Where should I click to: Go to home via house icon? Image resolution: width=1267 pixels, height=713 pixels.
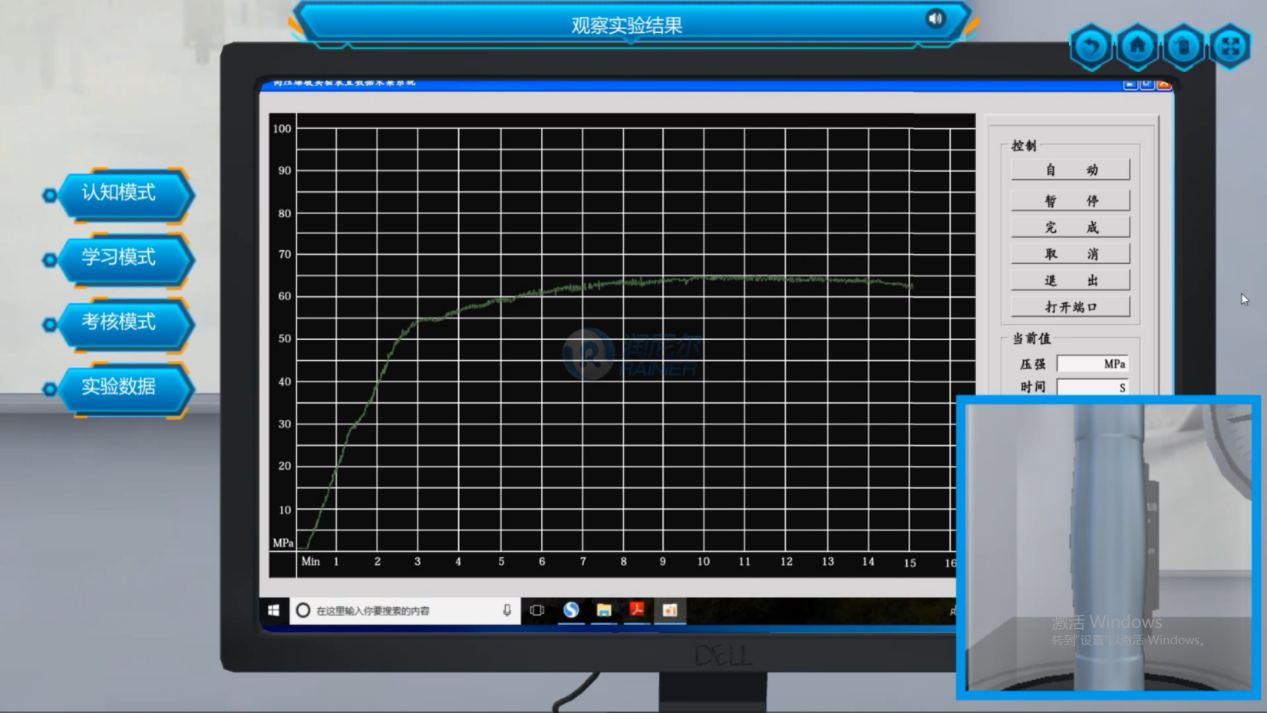(1137, 46)
